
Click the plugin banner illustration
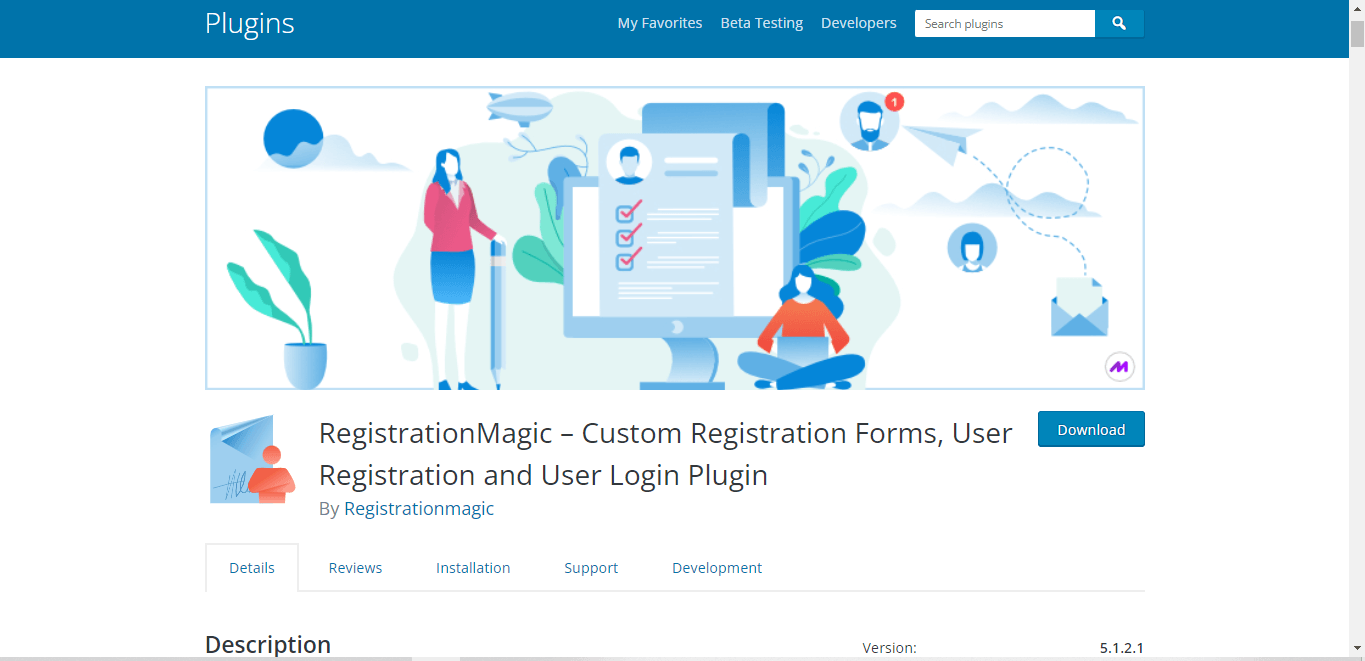pos(675,237)
